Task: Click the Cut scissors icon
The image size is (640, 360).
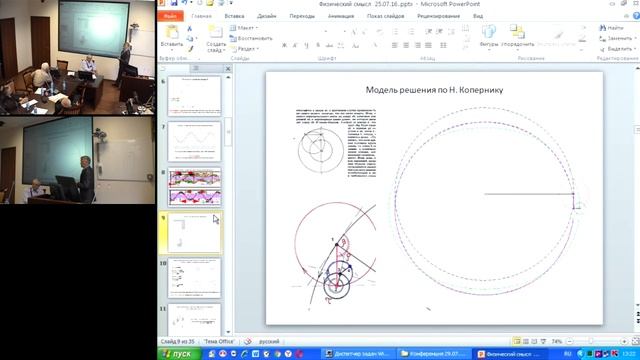Action: 189,29
